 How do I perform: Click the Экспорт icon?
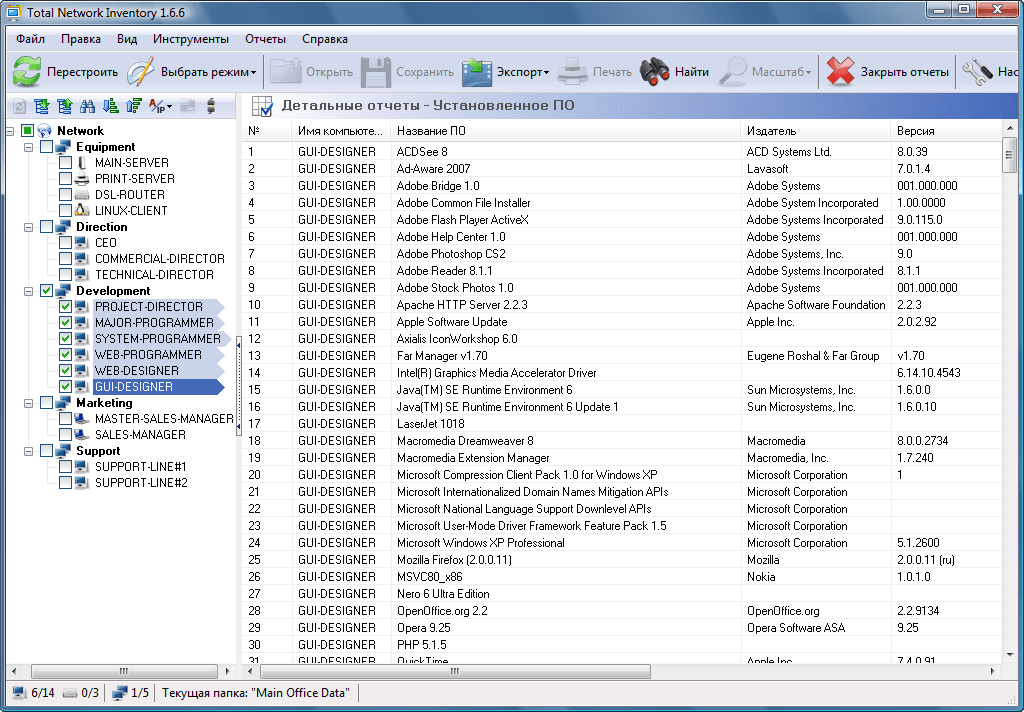[477, 71]
